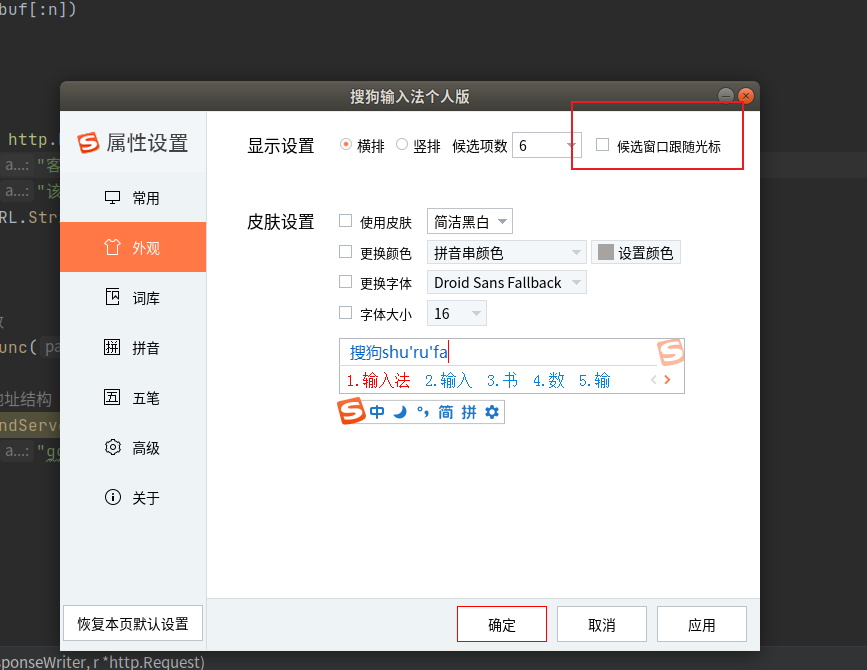Click the previous candidate page arrow
The width and height of the screenshot is (867, 670).
pos(654,379)
